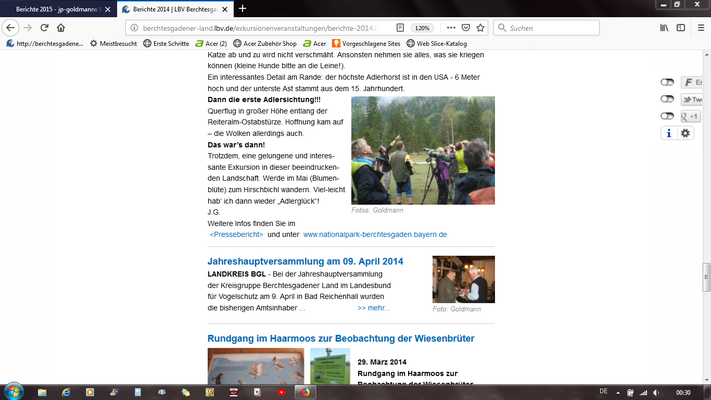Reset the 120% zoom level

(x=422, y=28)
